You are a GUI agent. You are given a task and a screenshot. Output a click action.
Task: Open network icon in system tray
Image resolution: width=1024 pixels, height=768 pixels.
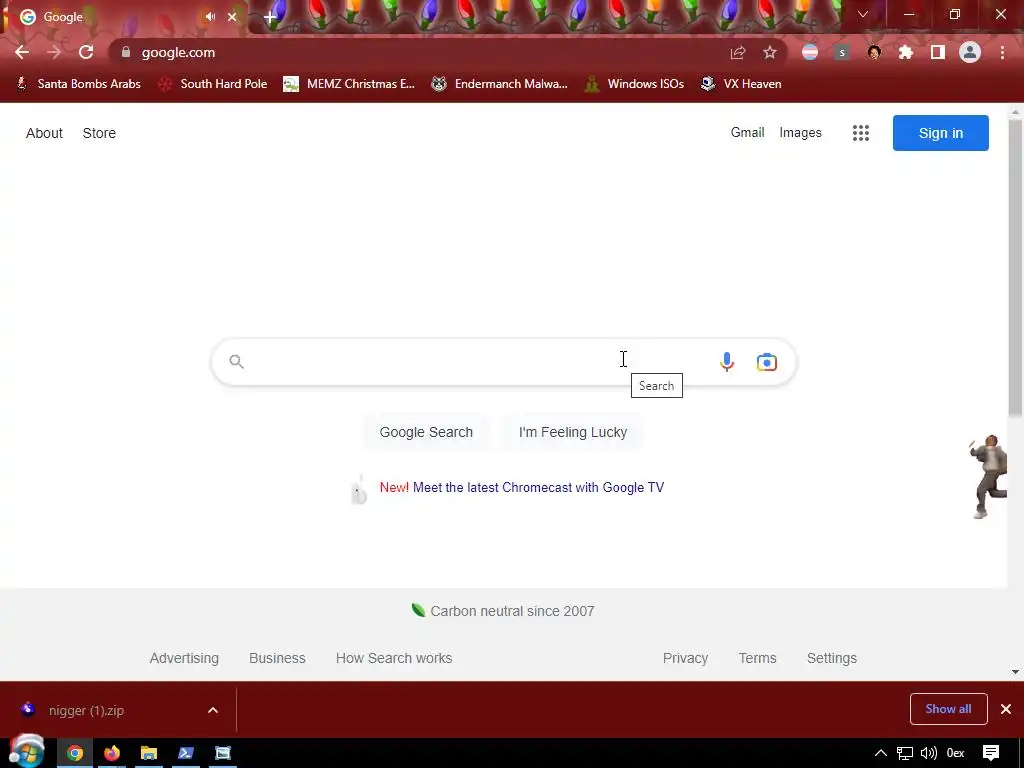904,754
